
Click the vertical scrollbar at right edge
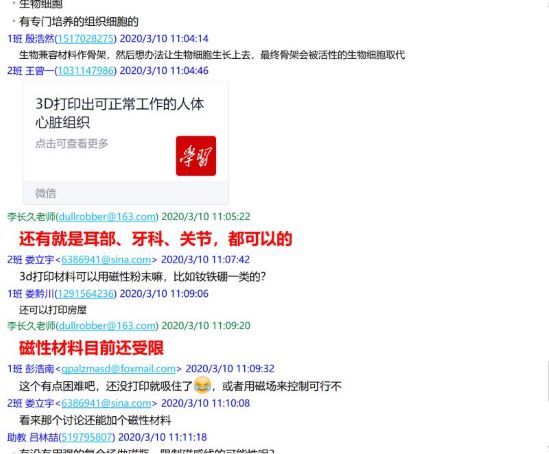click(x=547, y=382)
